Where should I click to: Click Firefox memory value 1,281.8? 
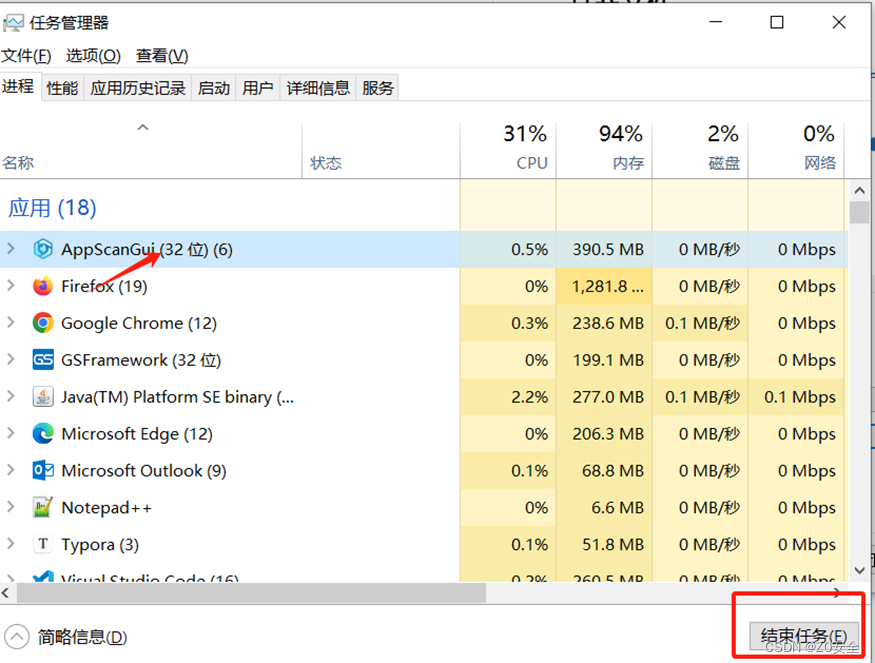(608, 286)
